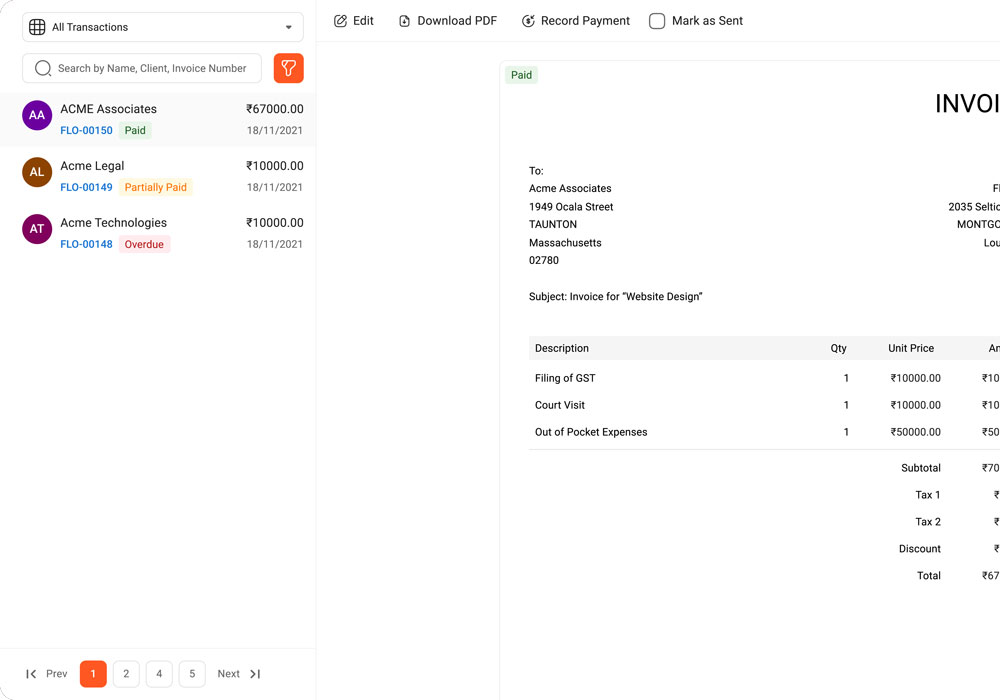Go to page 5
The width and height of the screenshot is (1000, 700).
pos(192,674)
